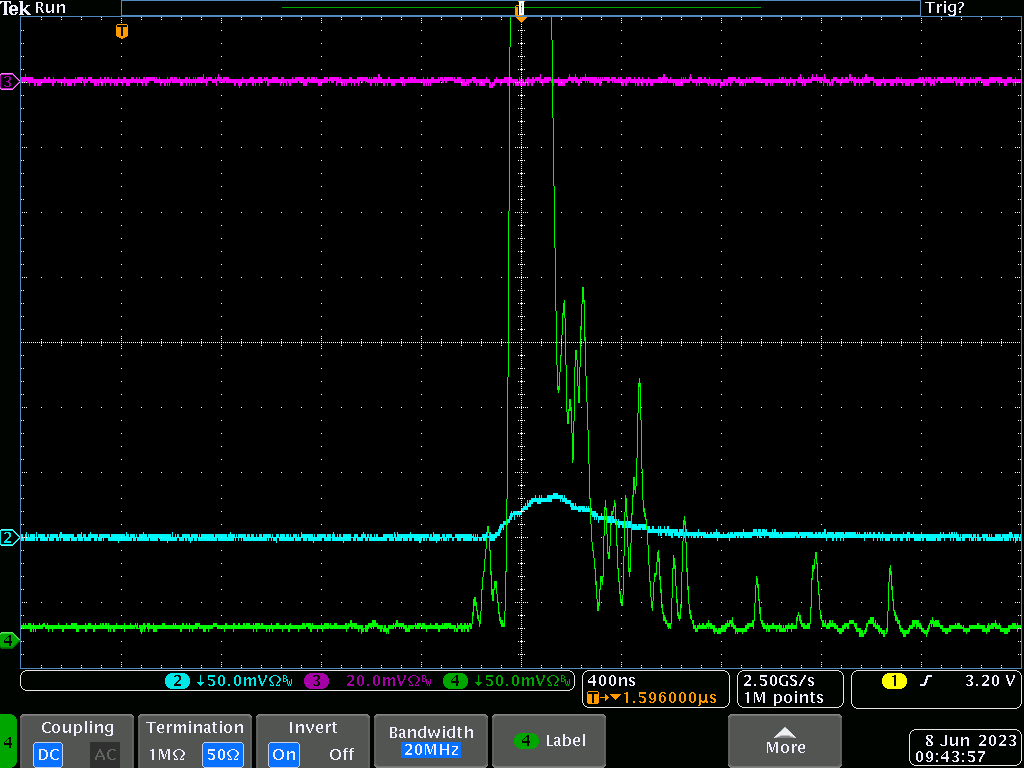Open the 1M points record length readout
This screenshot has width=1024, height=768.
coord(784,697)
